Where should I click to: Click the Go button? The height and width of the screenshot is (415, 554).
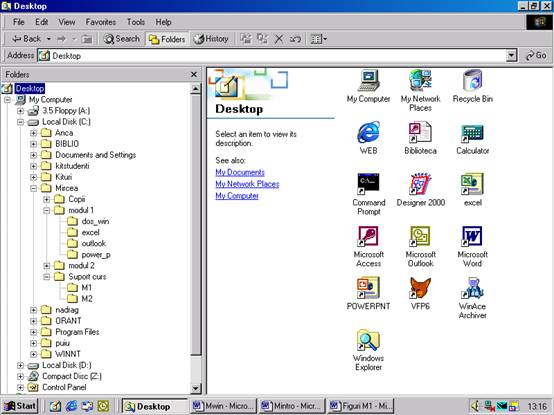[536, 56]
